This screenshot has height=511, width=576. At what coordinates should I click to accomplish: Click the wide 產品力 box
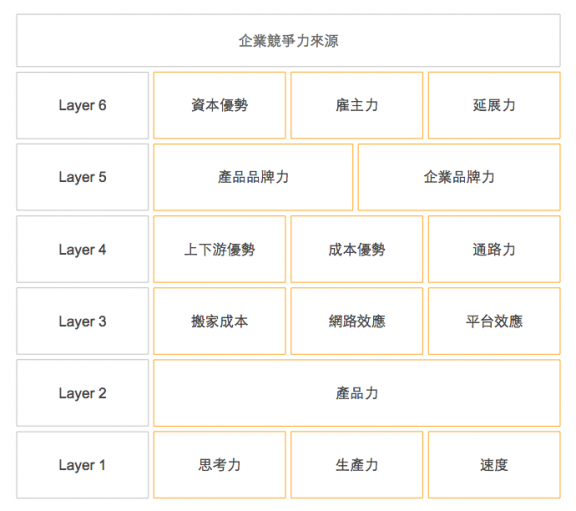357,393
